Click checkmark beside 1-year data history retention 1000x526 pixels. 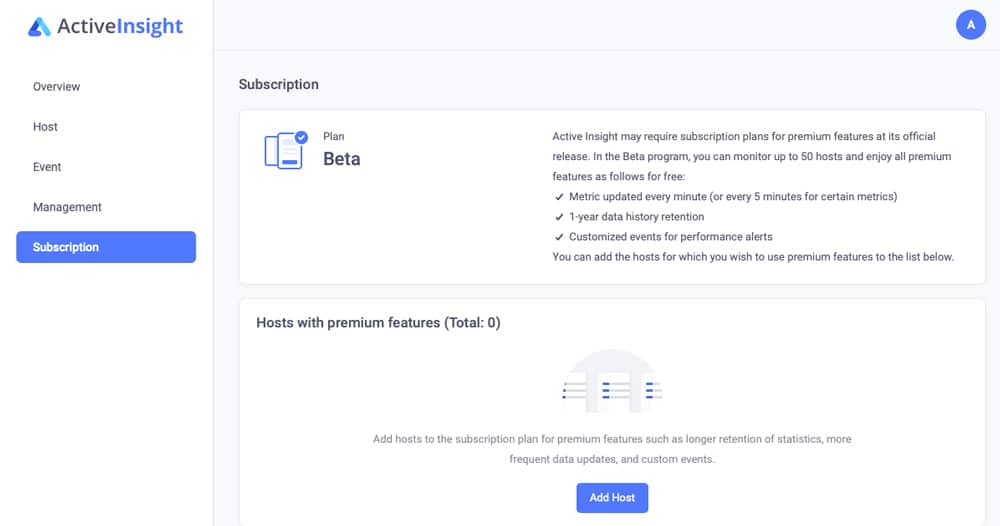coord(559,217)
